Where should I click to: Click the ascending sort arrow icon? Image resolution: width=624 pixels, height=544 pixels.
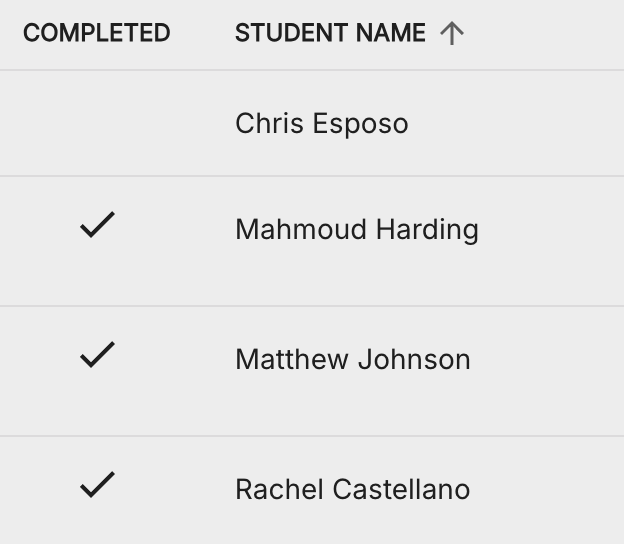(x=452, y=33)
